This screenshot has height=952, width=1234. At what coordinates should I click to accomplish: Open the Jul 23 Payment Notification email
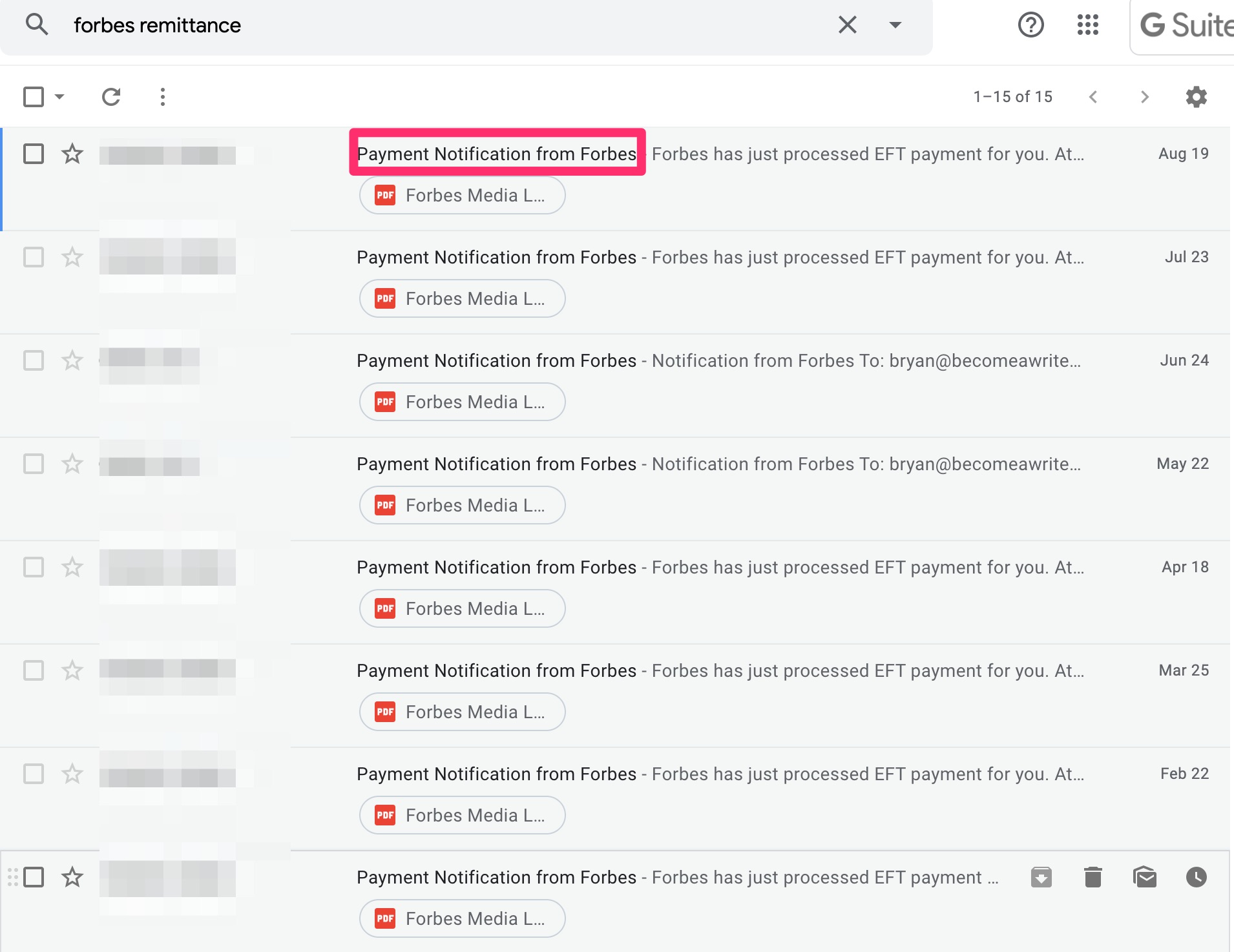click(496, 257)
